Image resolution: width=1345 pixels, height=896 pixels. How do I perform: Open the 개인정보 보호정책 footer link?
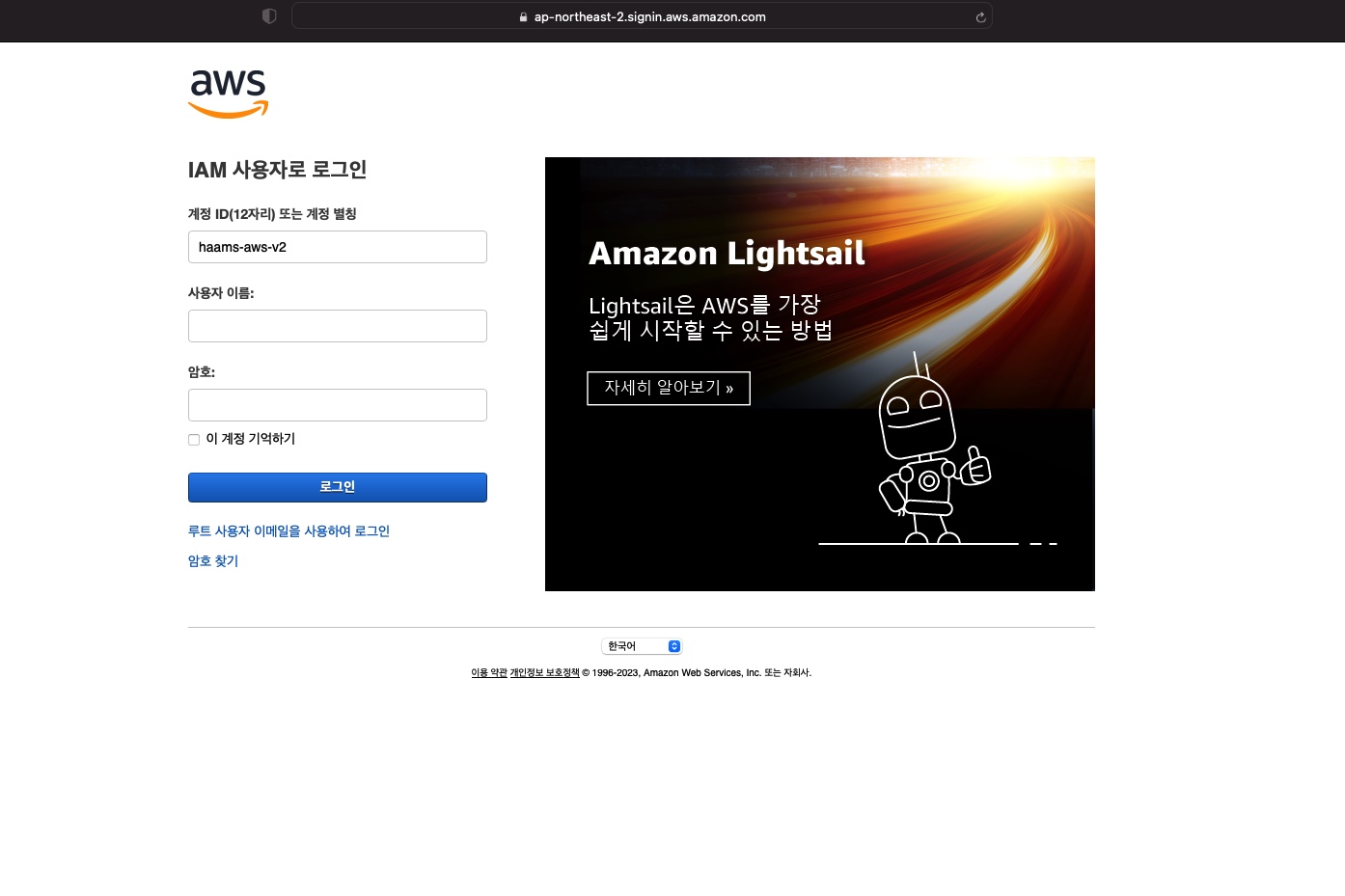coord(545,673)
